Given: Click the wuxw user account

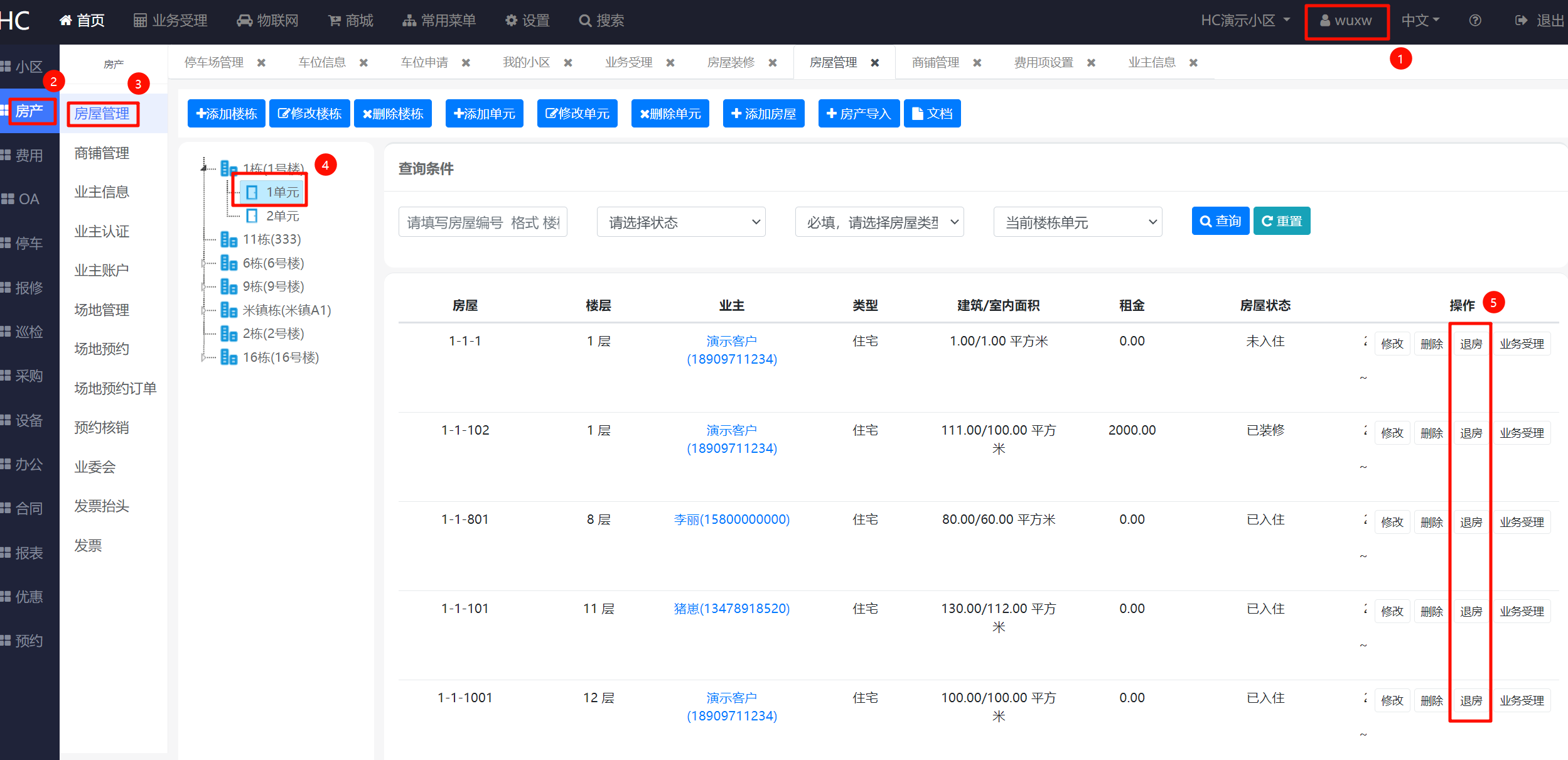Looking at the screenshot, I should pyautogui.click(x=1346, y=21).
